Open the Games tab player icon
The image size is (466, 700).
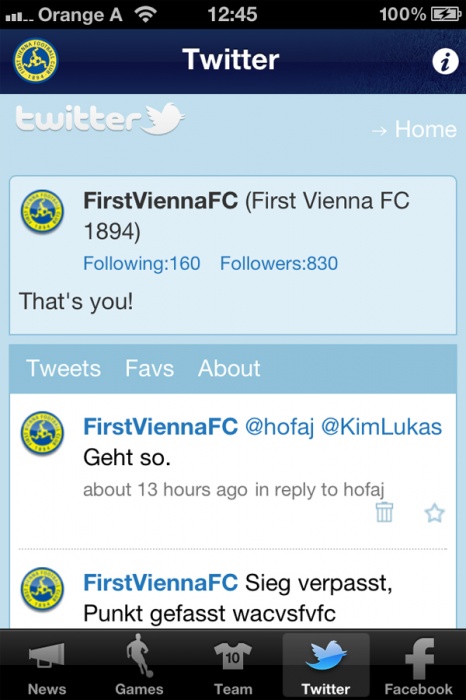coord(139,655)
